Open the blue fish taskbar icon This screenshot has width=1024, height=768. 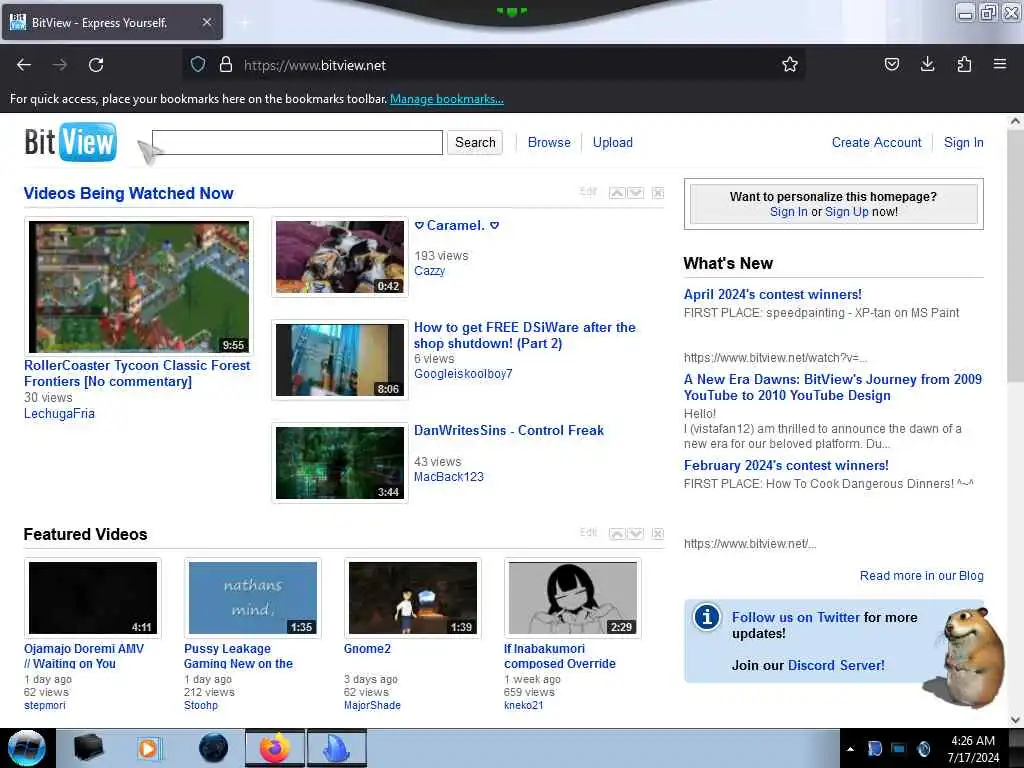point(336,748)
